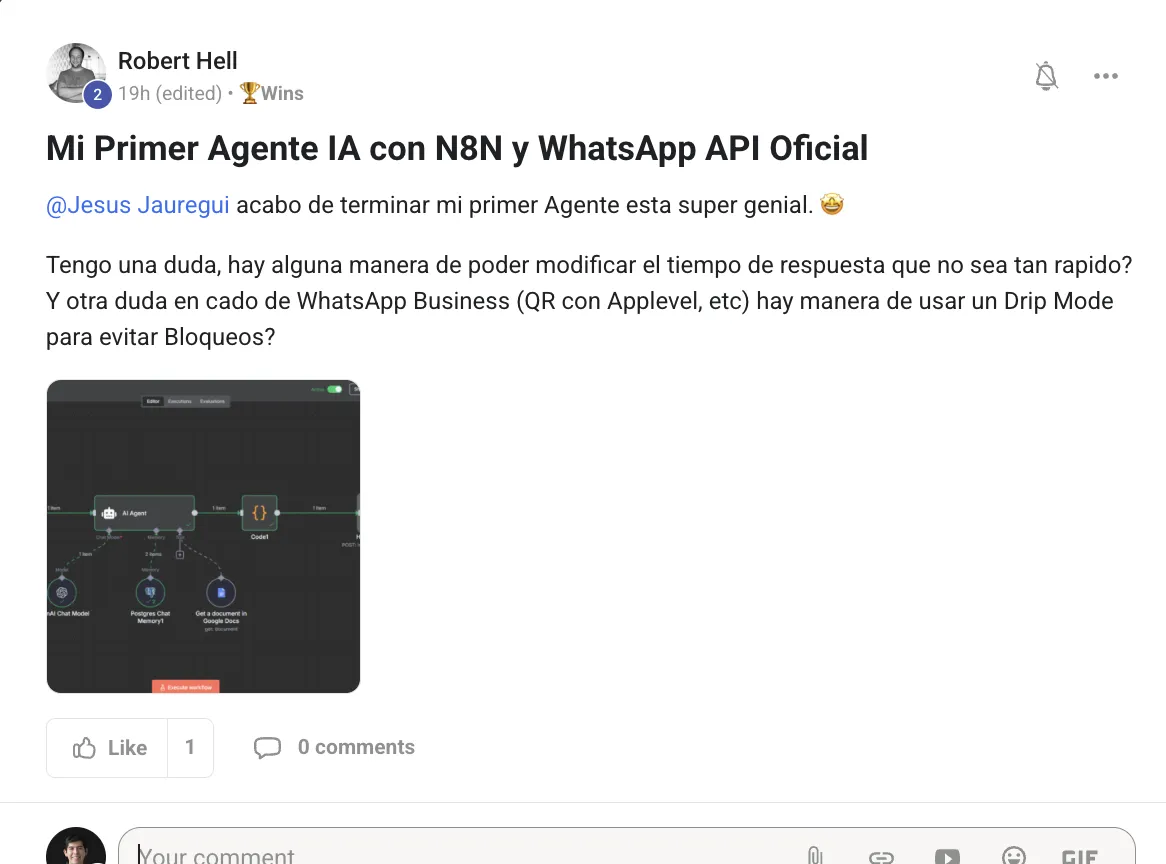Open the three-dot post options menu

1106,76
